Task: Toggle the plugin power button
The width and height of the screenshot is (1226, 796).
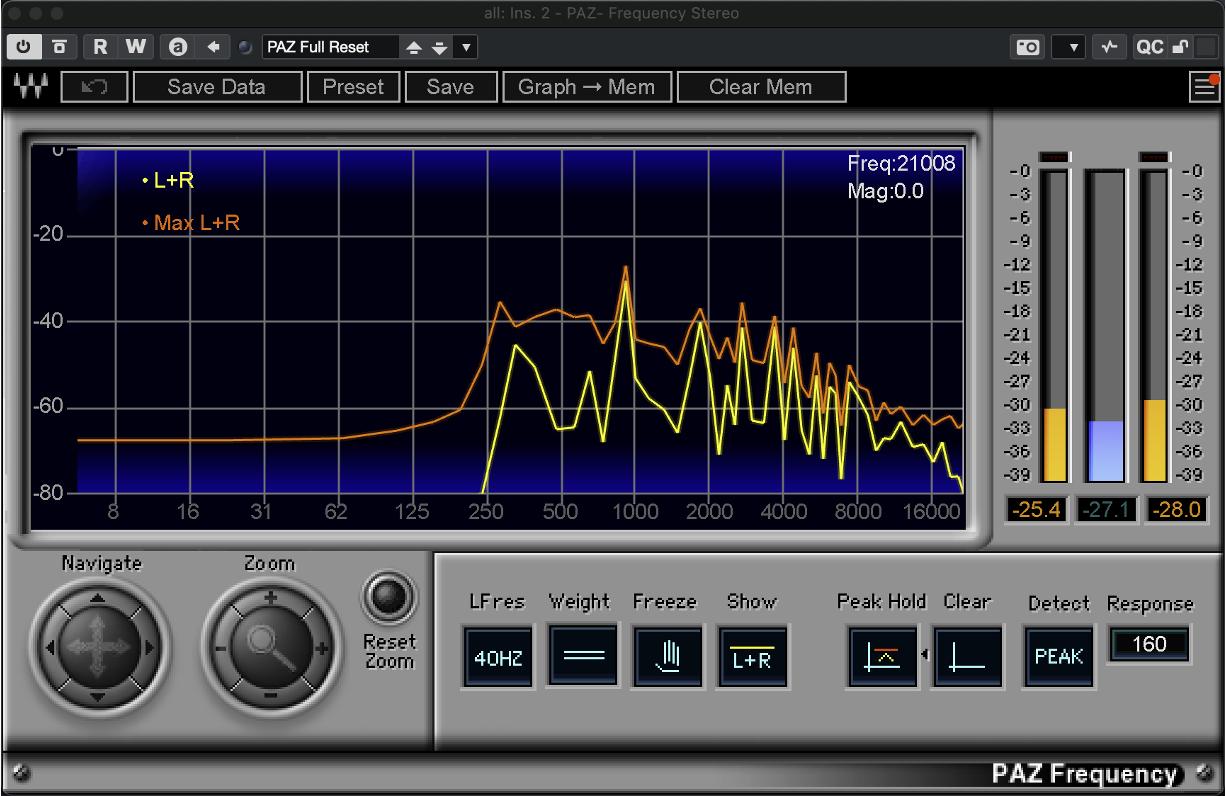Action: (x=23, y=47)
